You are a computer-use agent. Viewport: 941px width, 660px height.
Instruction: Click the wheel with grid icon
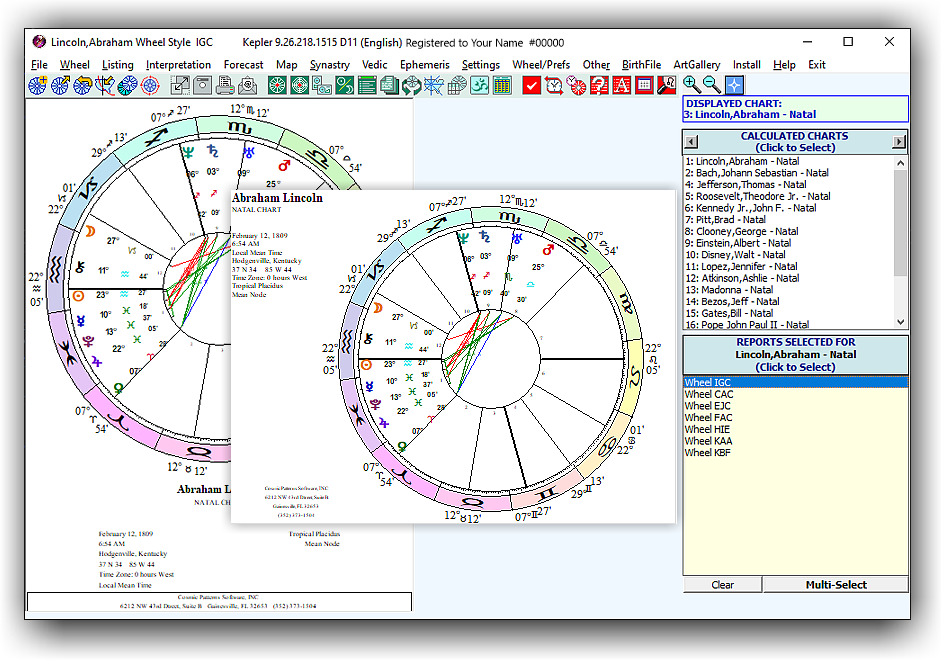tap(457, 86)
